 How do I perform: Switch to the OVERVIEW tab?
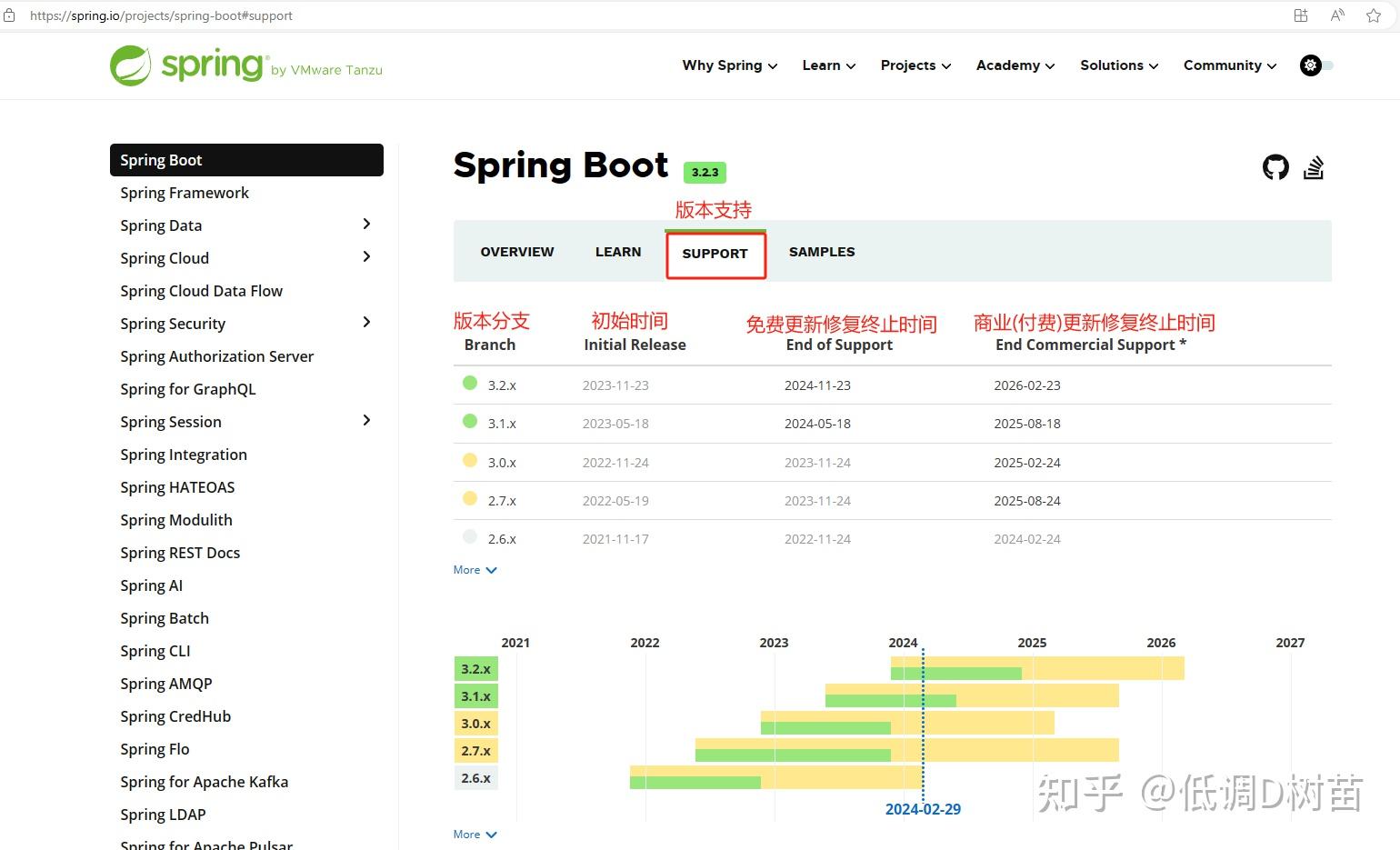coord(516,252)
